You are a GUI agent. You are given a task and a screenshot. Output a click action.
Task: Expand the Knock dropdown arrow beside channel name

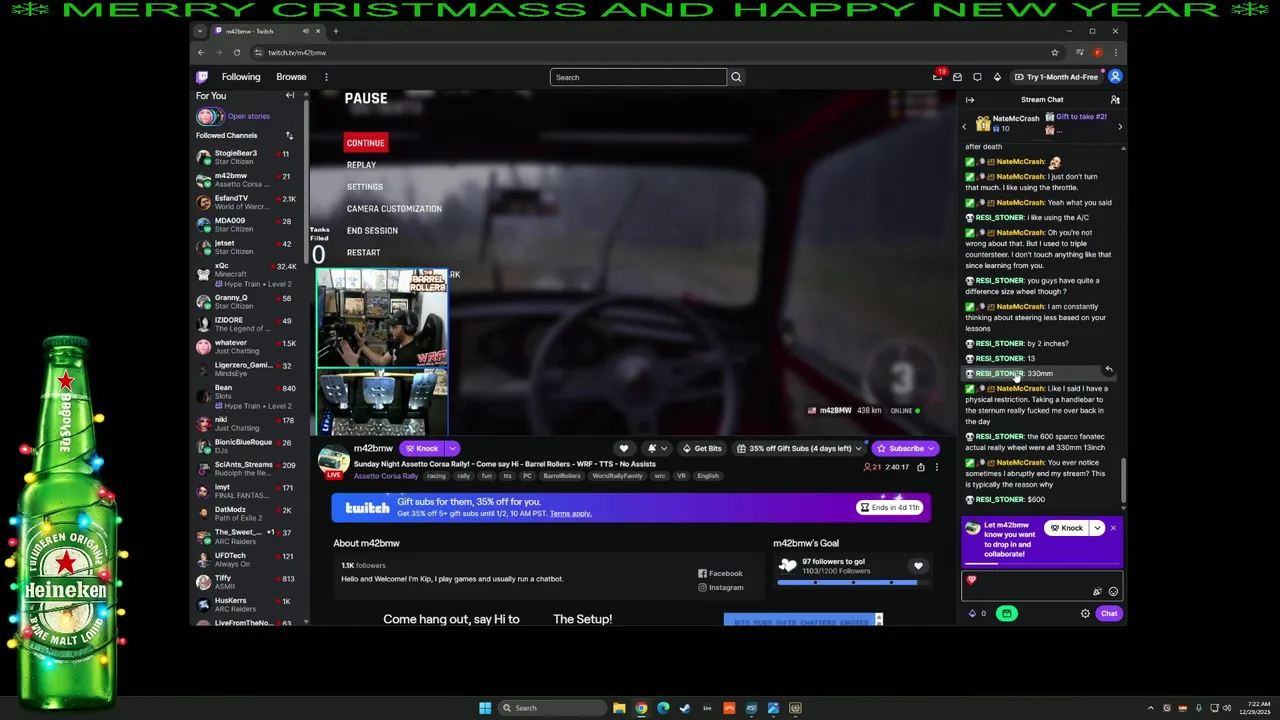click(452, 448)
